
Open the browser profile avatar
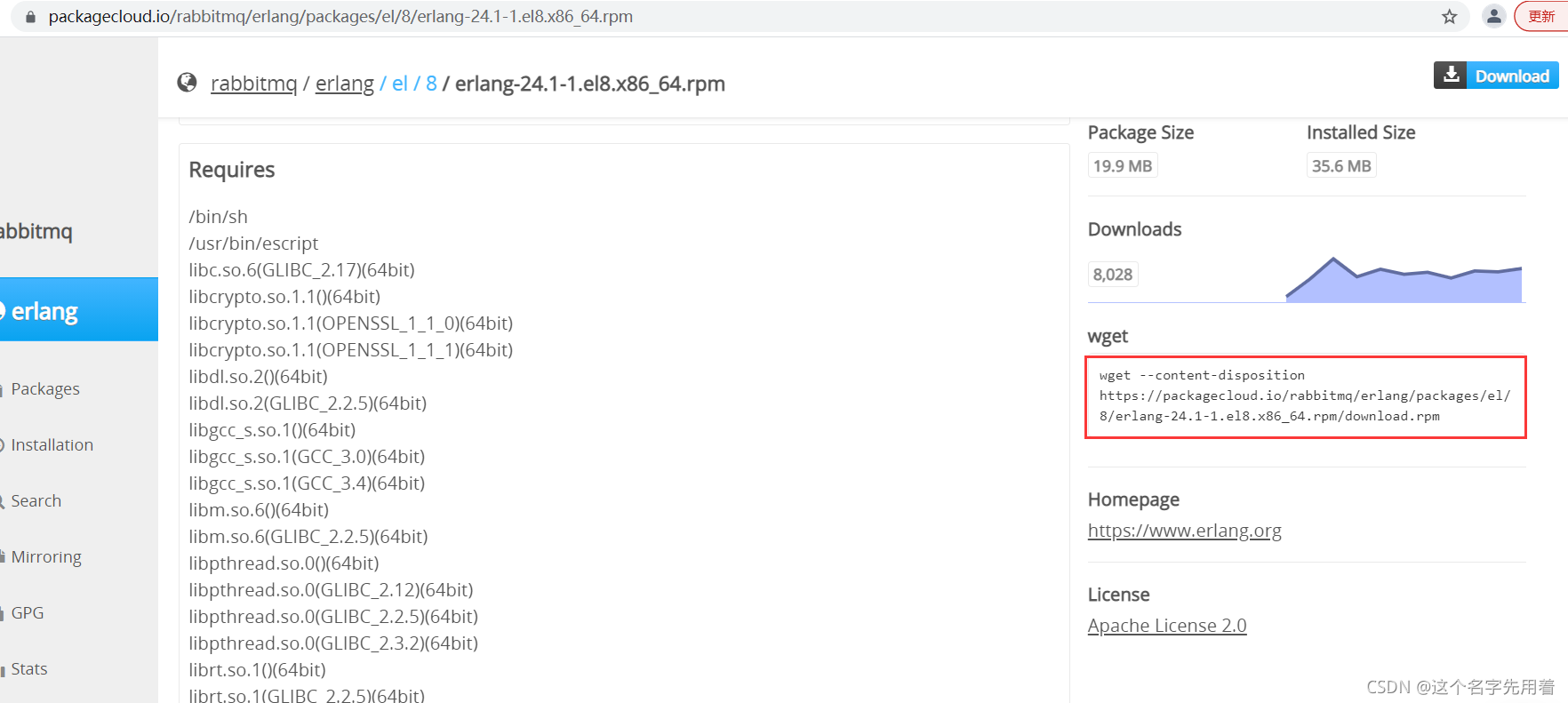(x=1494, y=16)
